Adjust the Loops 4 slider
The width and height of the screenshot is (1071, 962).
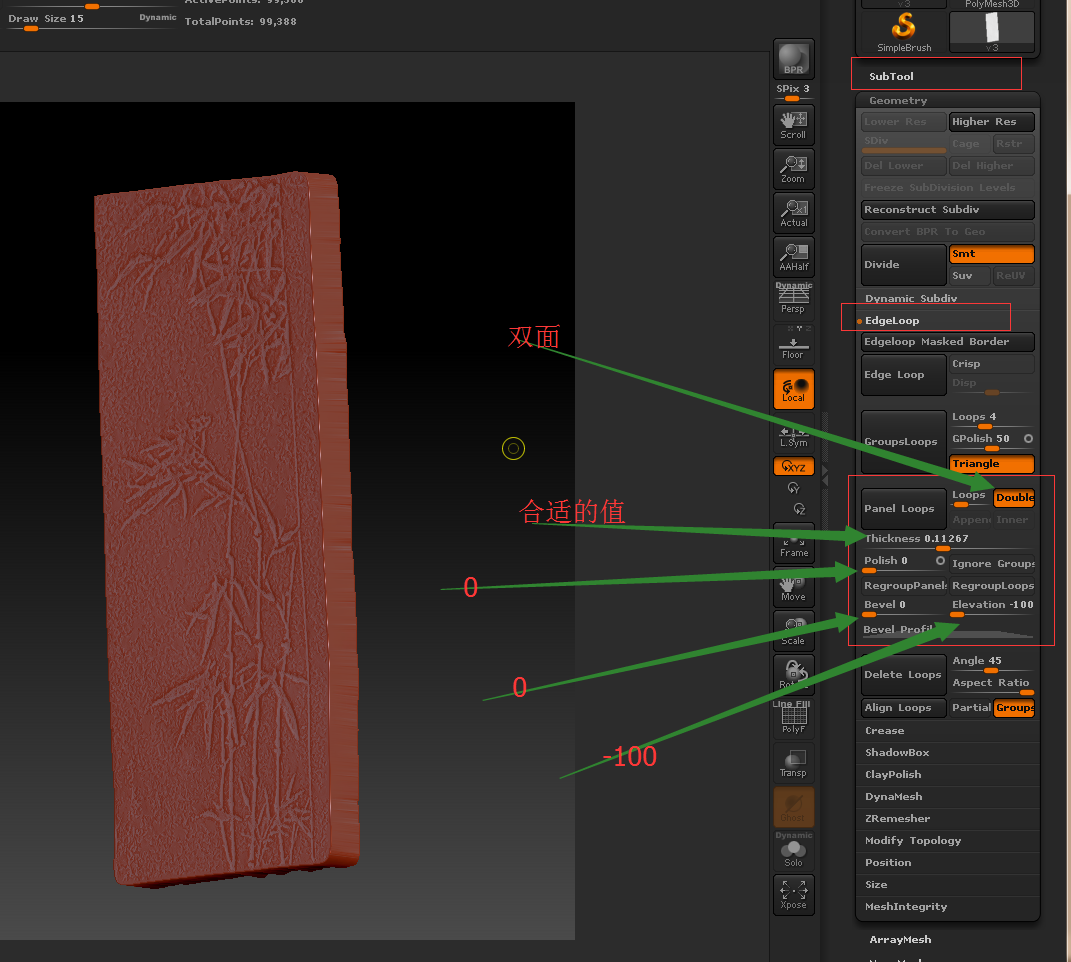tap(991, 420)
